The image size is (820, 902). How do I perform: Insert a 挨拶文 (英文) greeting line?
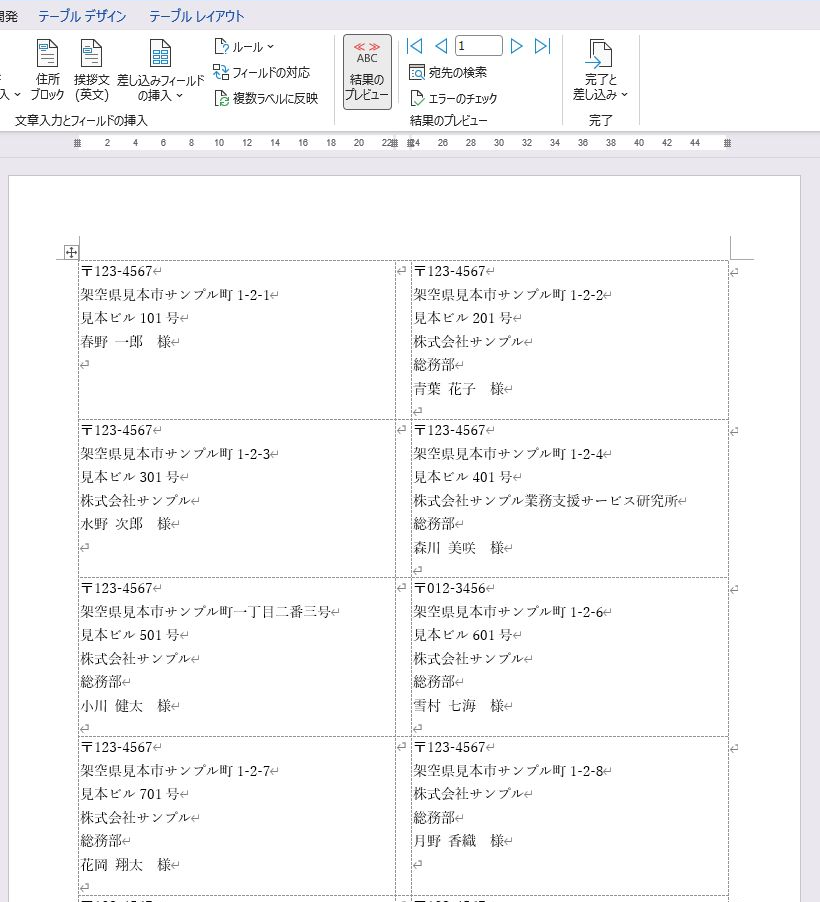point(91,70)
